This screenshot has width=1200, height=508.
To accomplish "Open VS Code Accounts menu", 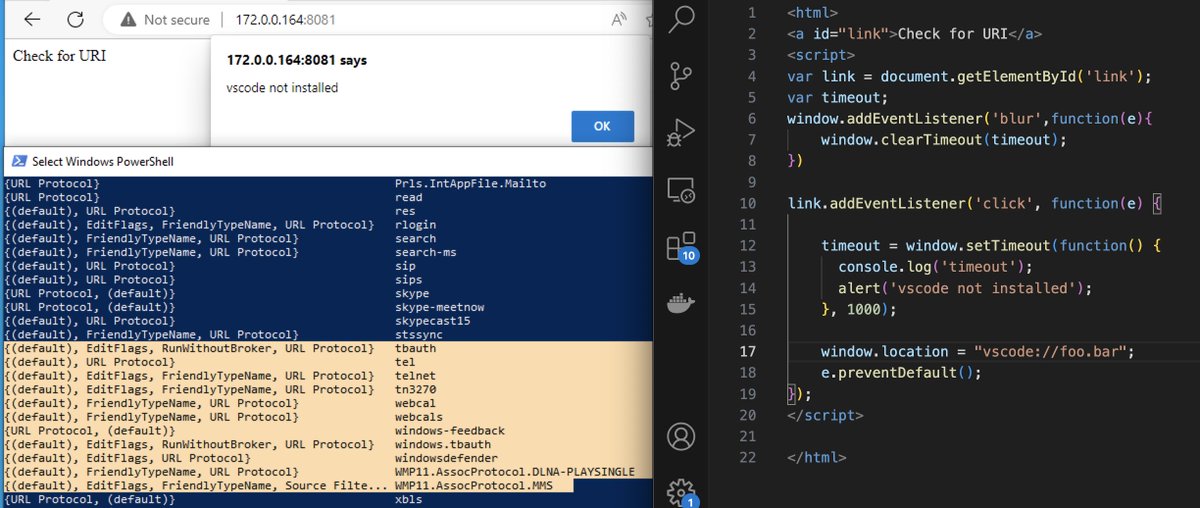I will tap(681, 436).
